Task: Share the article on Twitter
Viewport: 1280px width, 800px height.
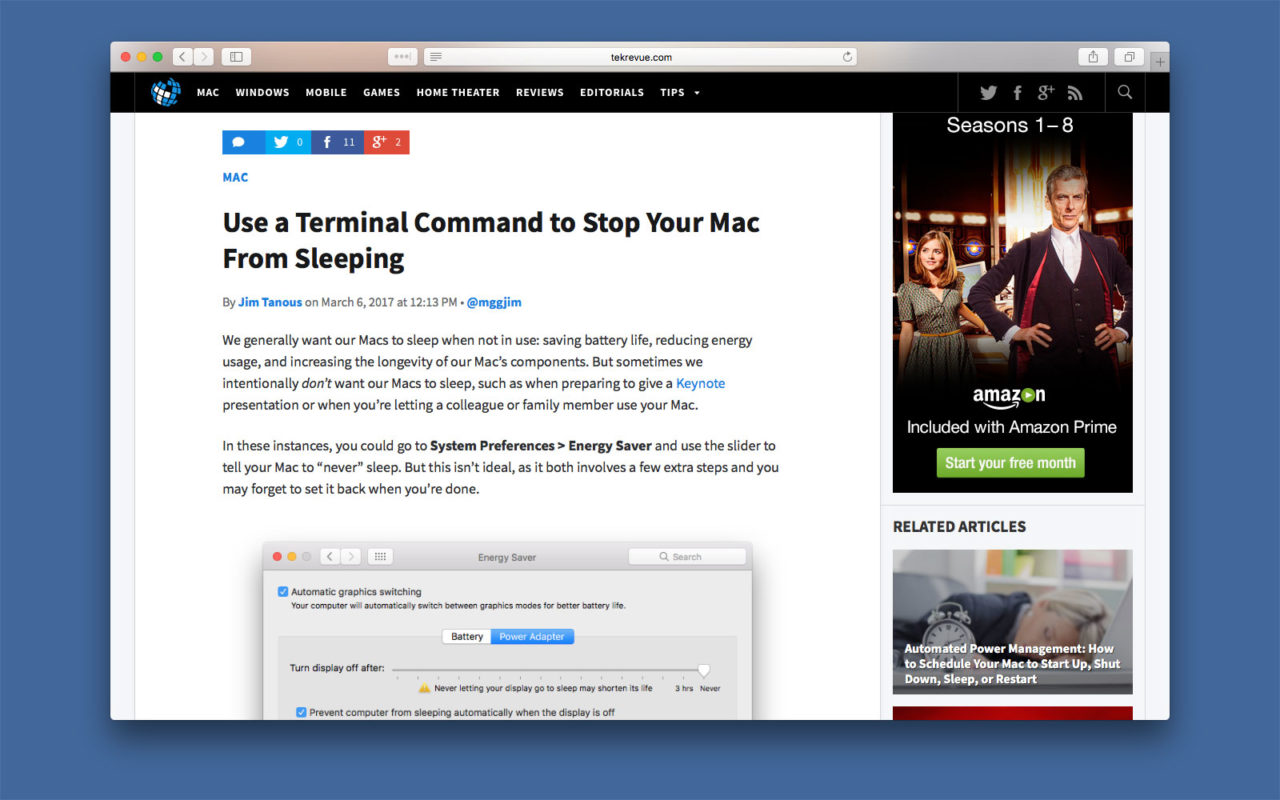Action: [288, 142]
